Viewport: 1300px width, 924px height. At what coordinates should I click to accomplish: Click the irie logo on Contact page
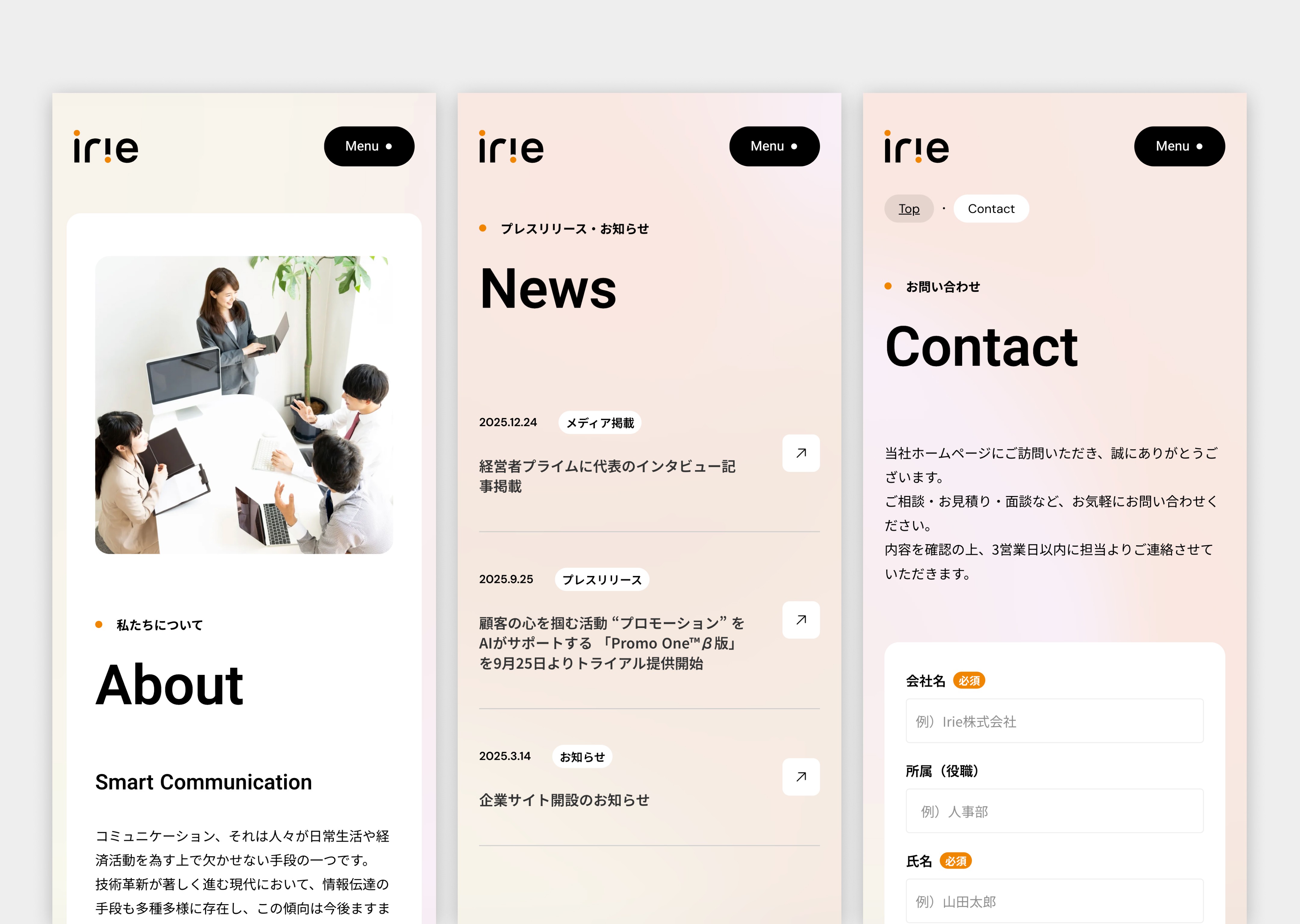(x=916, y=147)
